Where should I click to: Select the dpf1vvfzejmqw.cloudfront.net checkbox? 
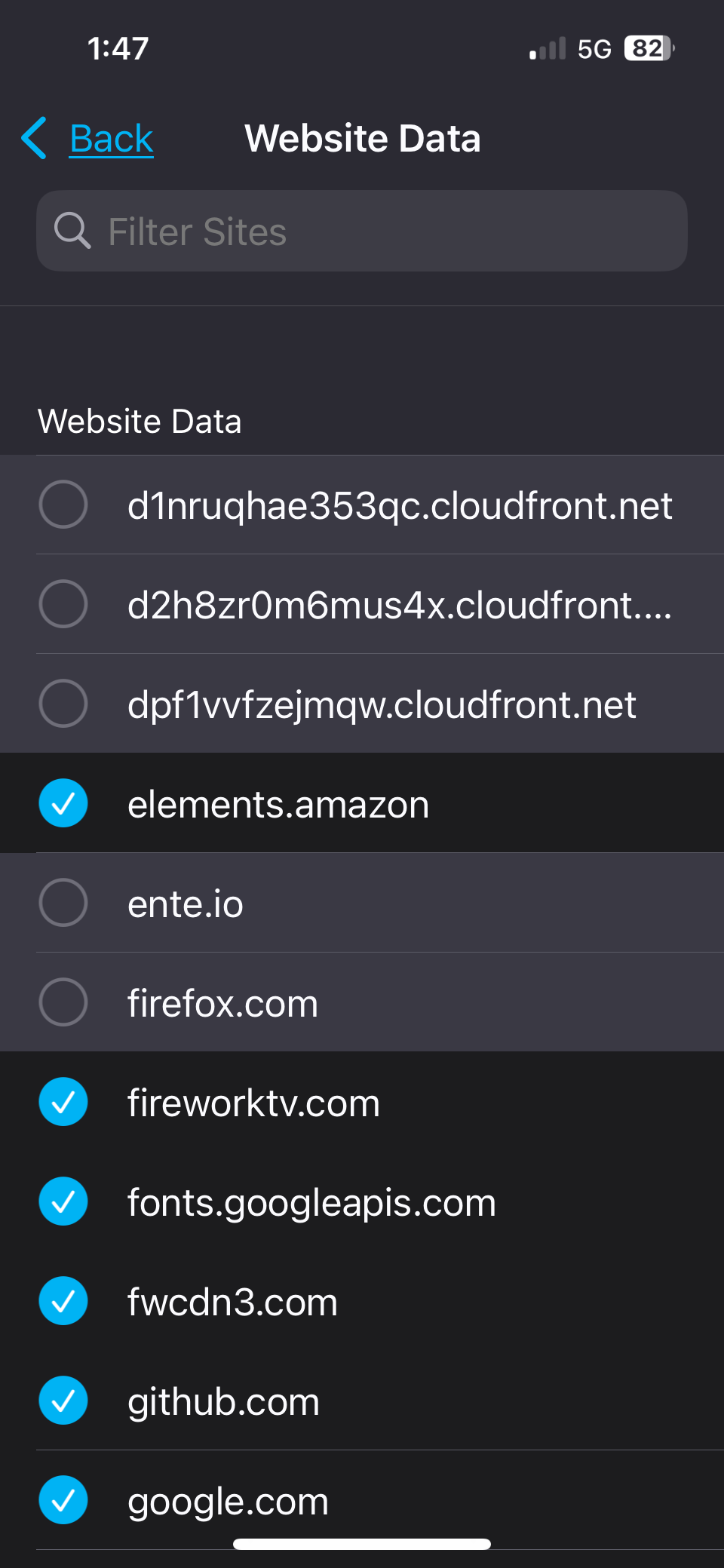coord(63,704)
